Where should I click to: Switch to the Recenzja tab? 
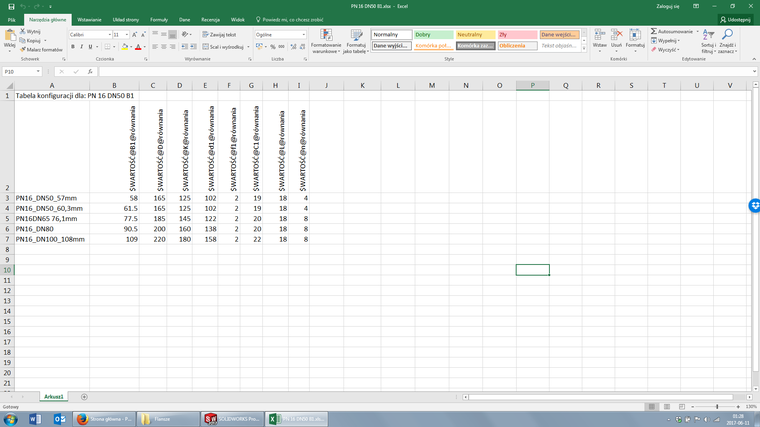pos(210,20)
